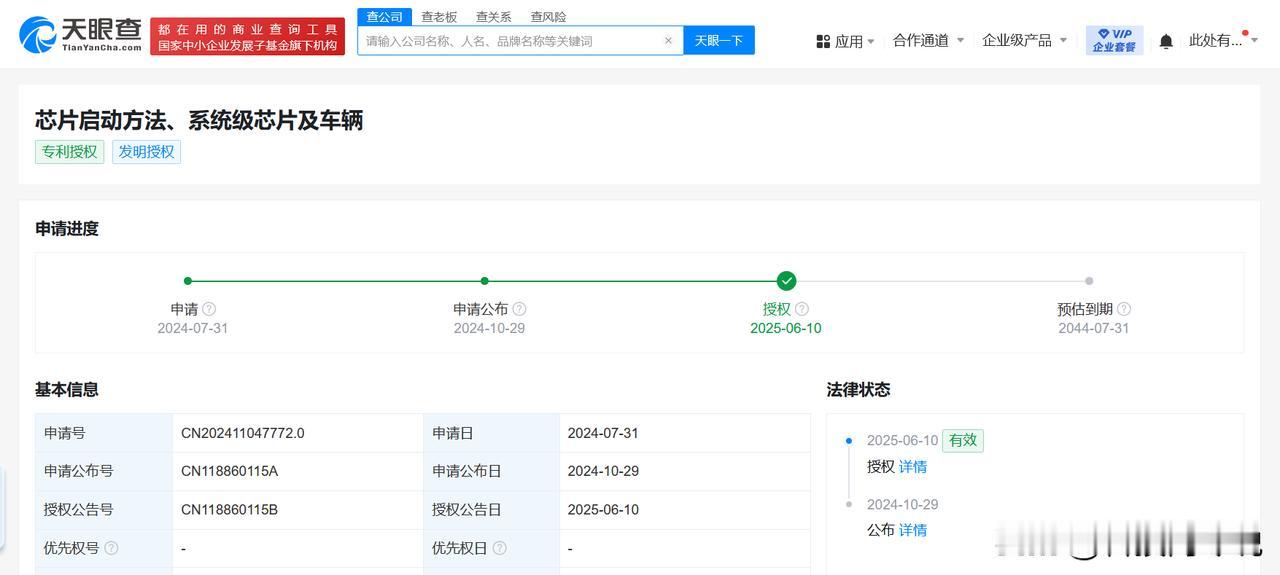The width and height of the screenshot is (1280, 575).
Task: Click the green checkmark on the 授权 milestone
Action: pyautogui.click(x=787, y=281)
